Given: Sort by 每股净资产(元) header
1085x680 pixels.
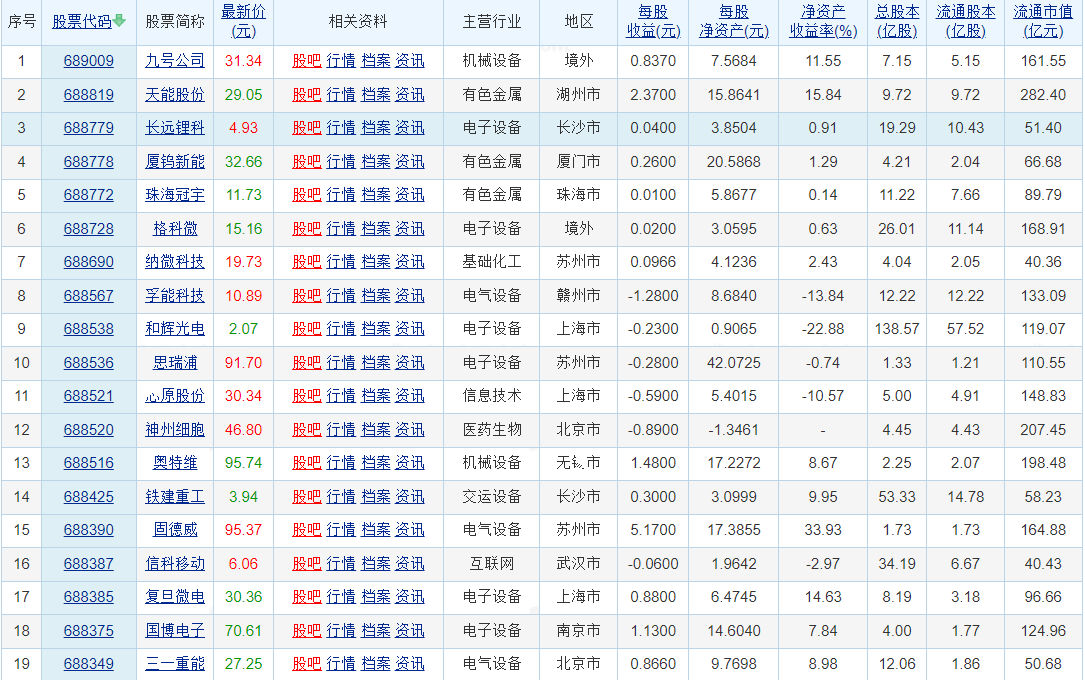Looking at the screenshot, I should point(733,21).
